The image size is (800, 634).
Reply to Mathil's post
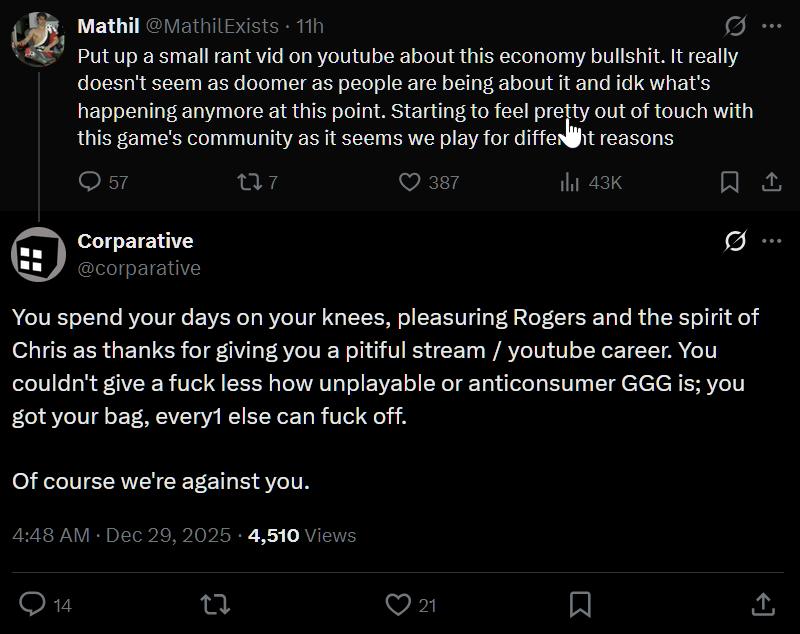click(90, 182)
